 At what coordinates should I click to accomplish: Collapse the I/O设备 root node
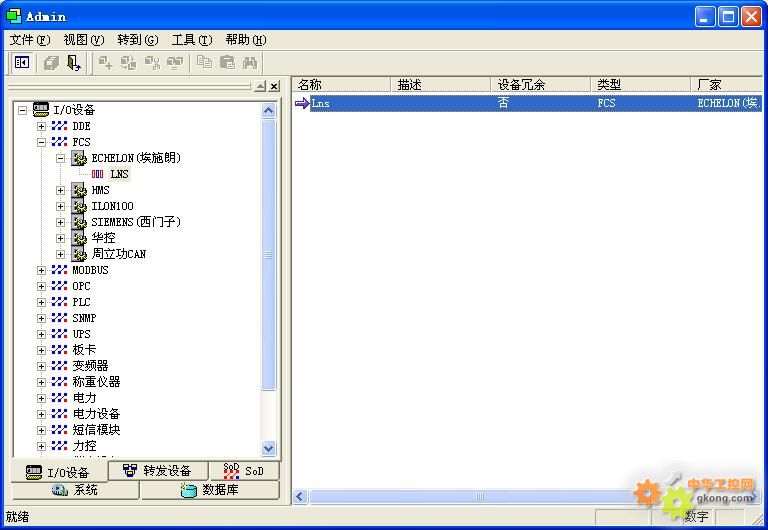22,110
